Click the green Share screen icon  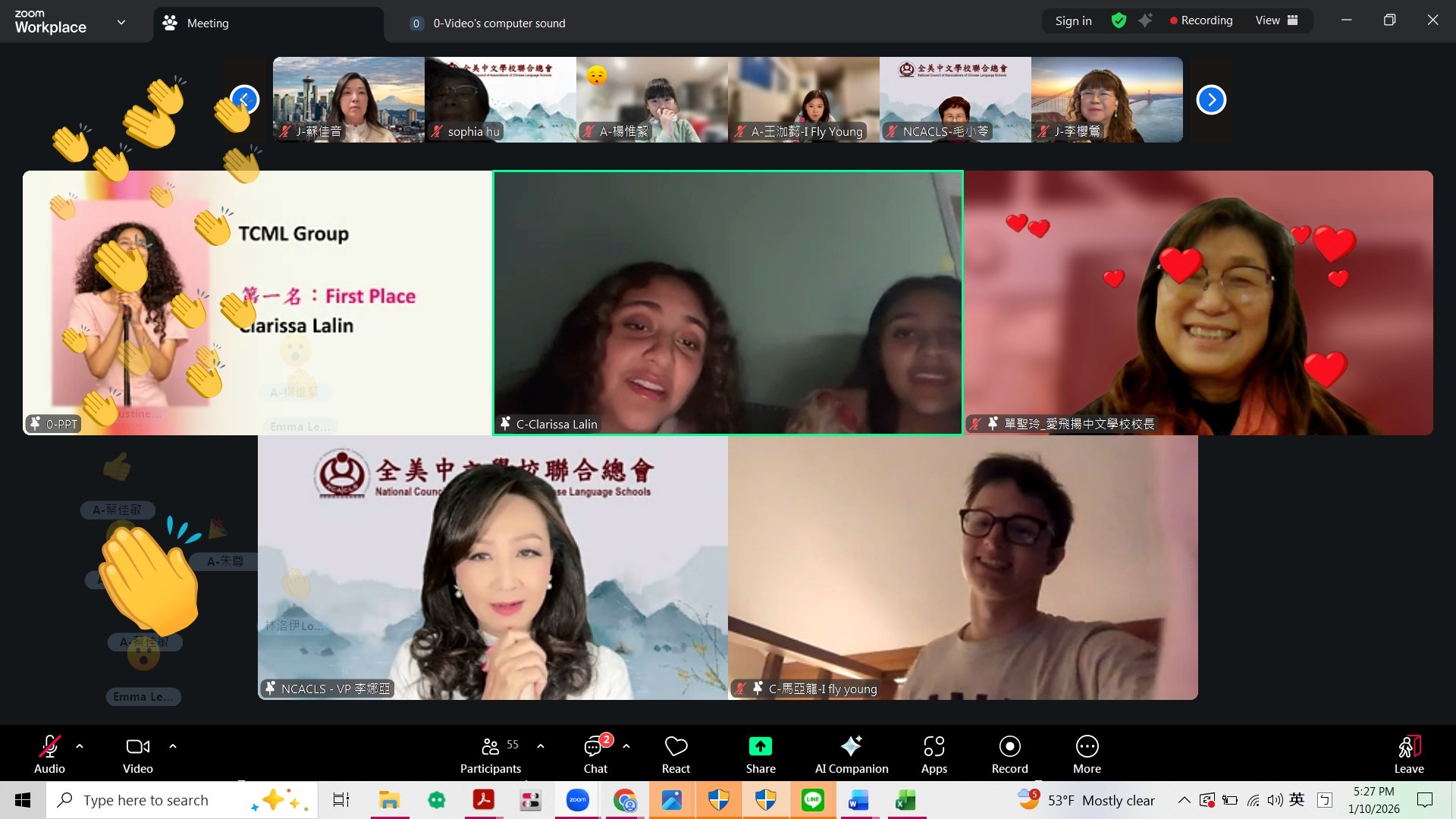pyautogui.click(x=760, y=747)
